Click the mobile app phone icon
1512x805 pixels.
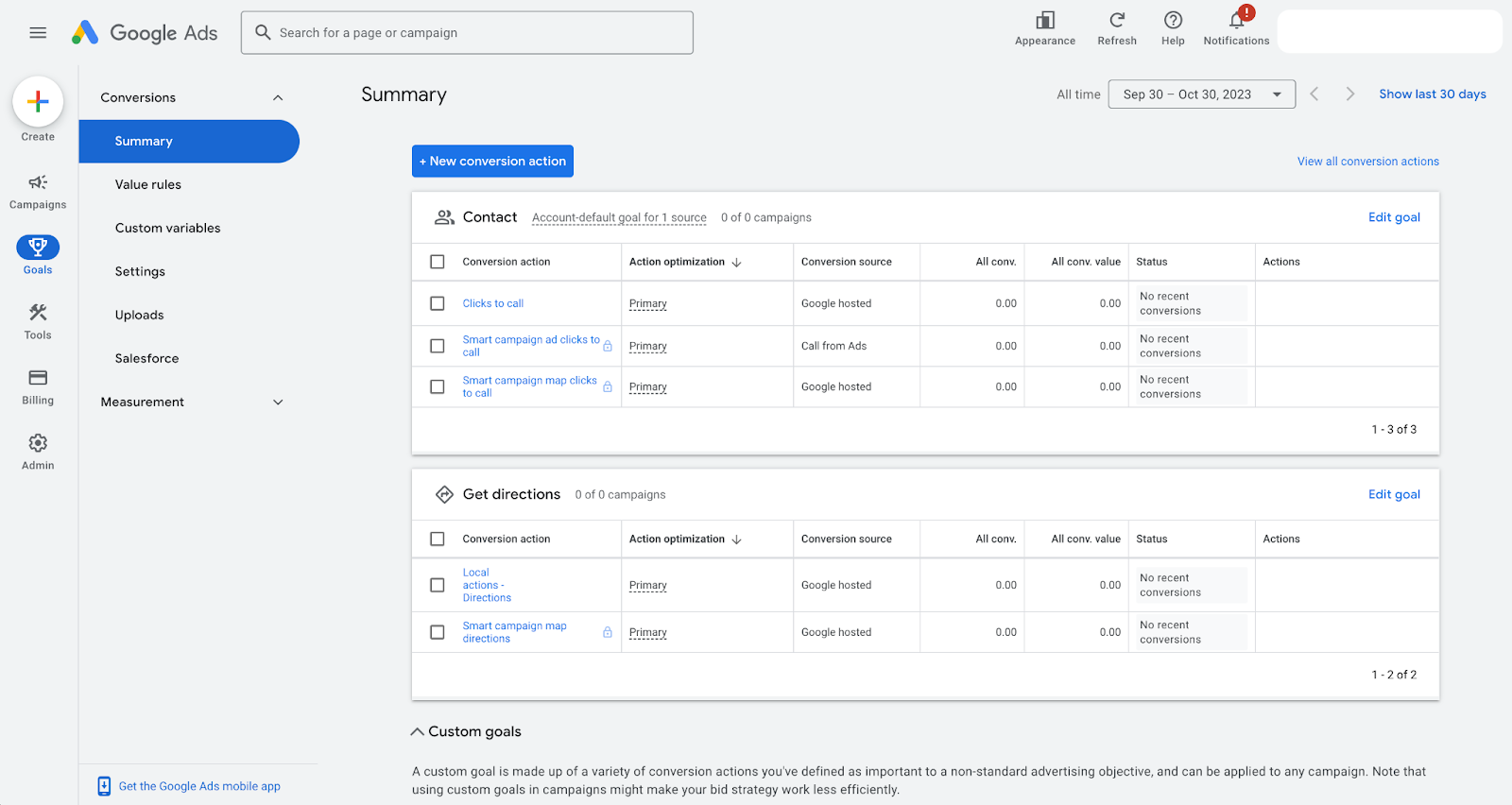tap(104, 786)
